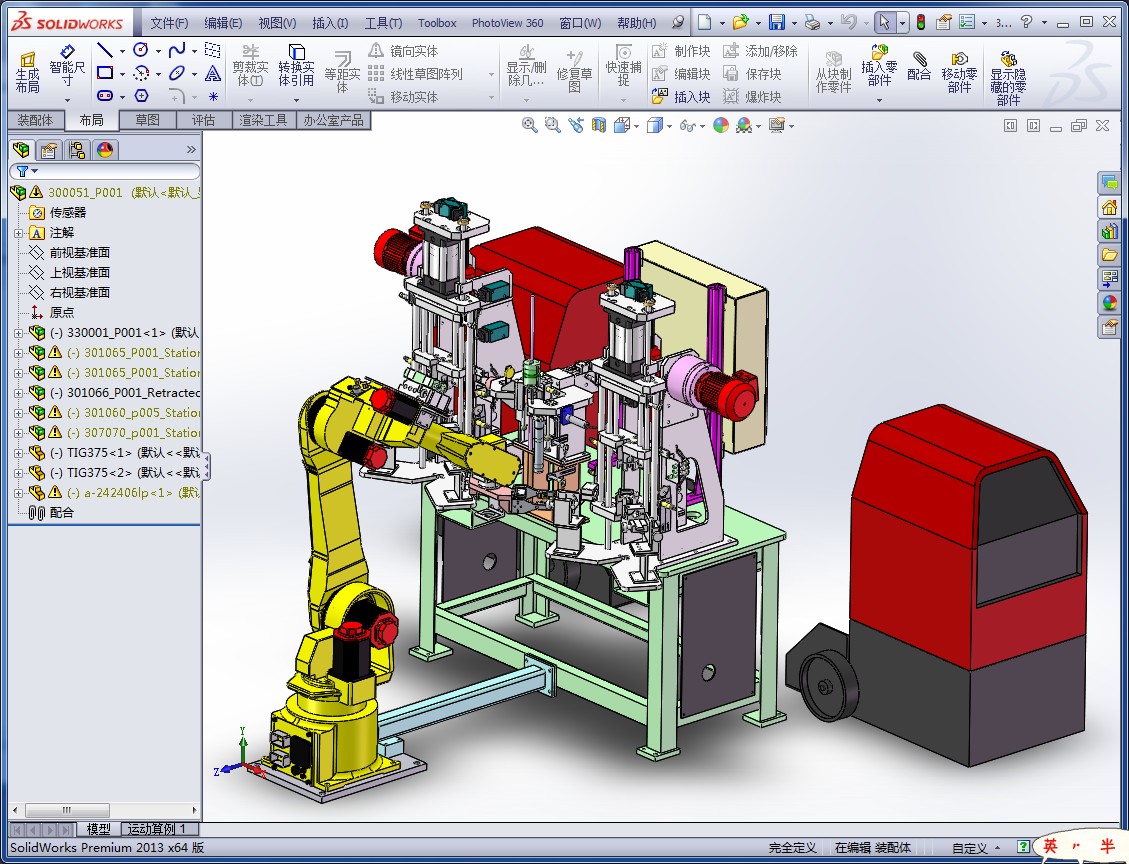Screen dimensions: 1129x864
Task: Click the 生成布局 create layout icon
Action: pyautogui.click(x=27, y=72)
